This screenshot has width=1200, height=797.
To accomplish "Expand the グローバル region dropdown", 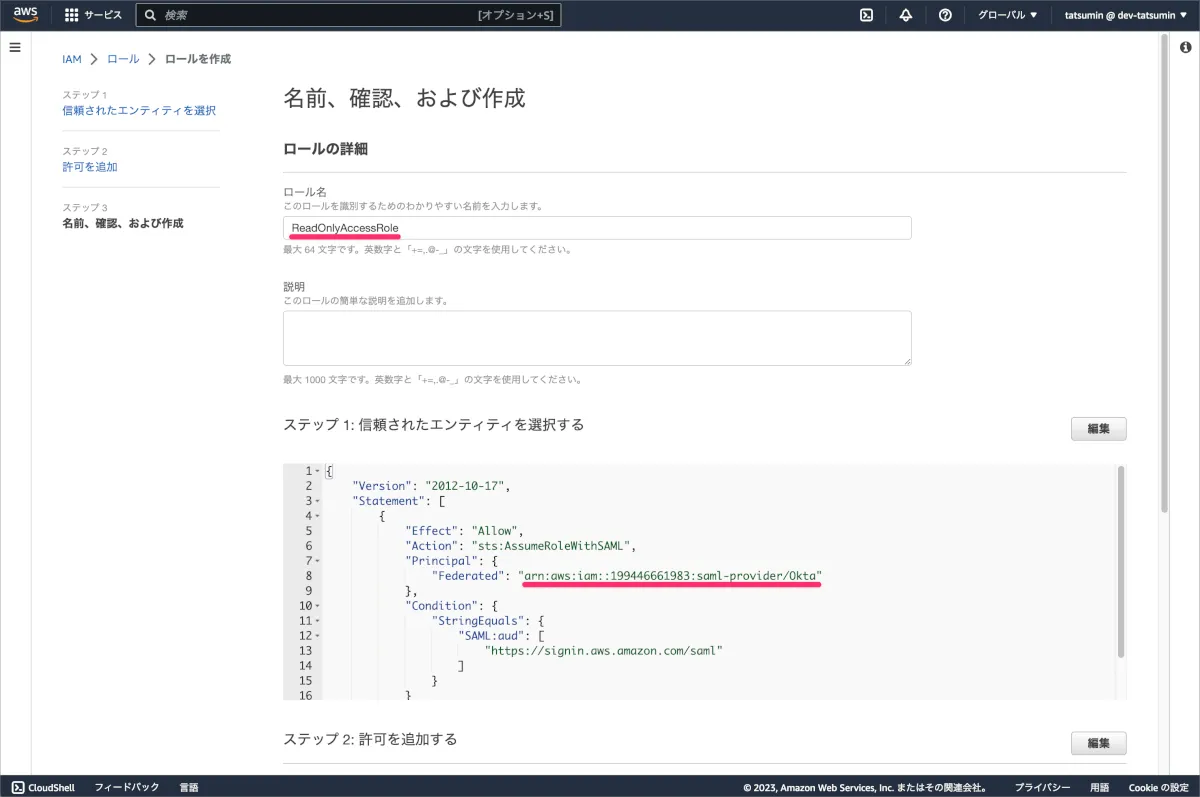I will click(x=1007, y=15).
